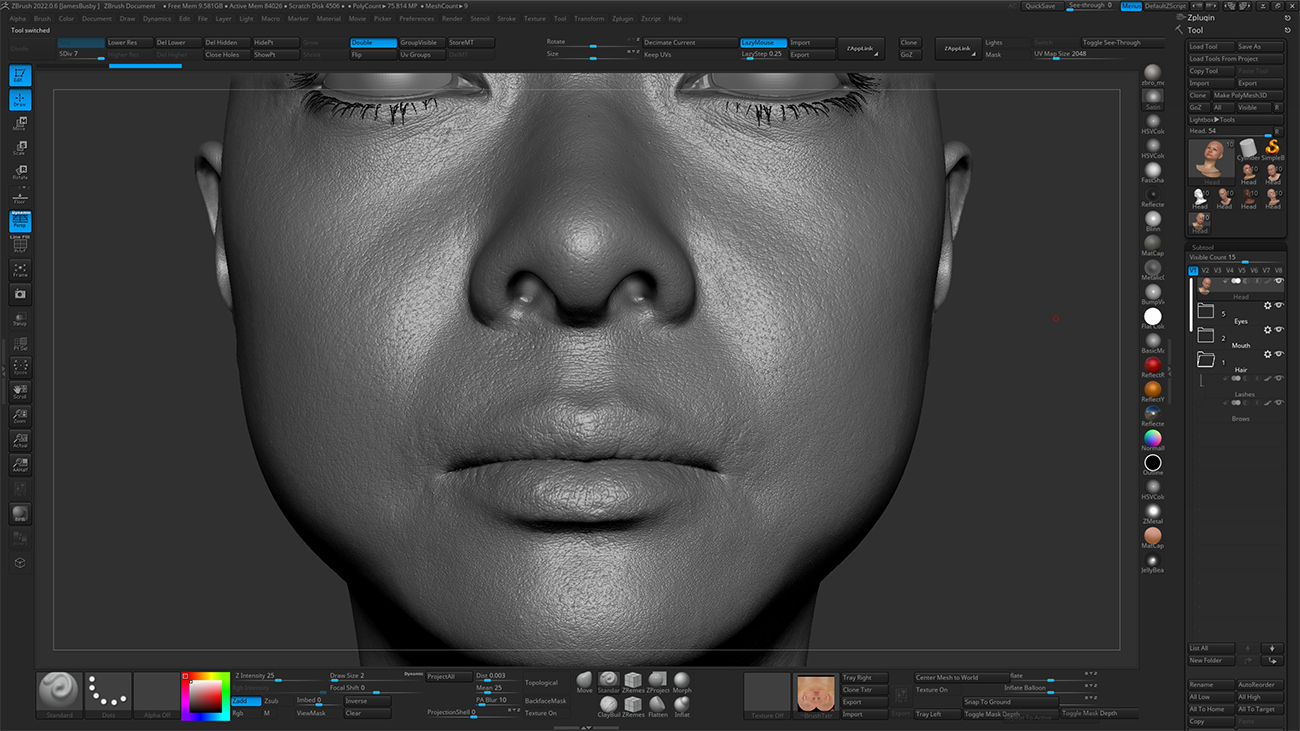Click the Xpose icon in the left toolbar
Image resolution: width=1300 pixels, height=731 pixels.
click(20, 366)
